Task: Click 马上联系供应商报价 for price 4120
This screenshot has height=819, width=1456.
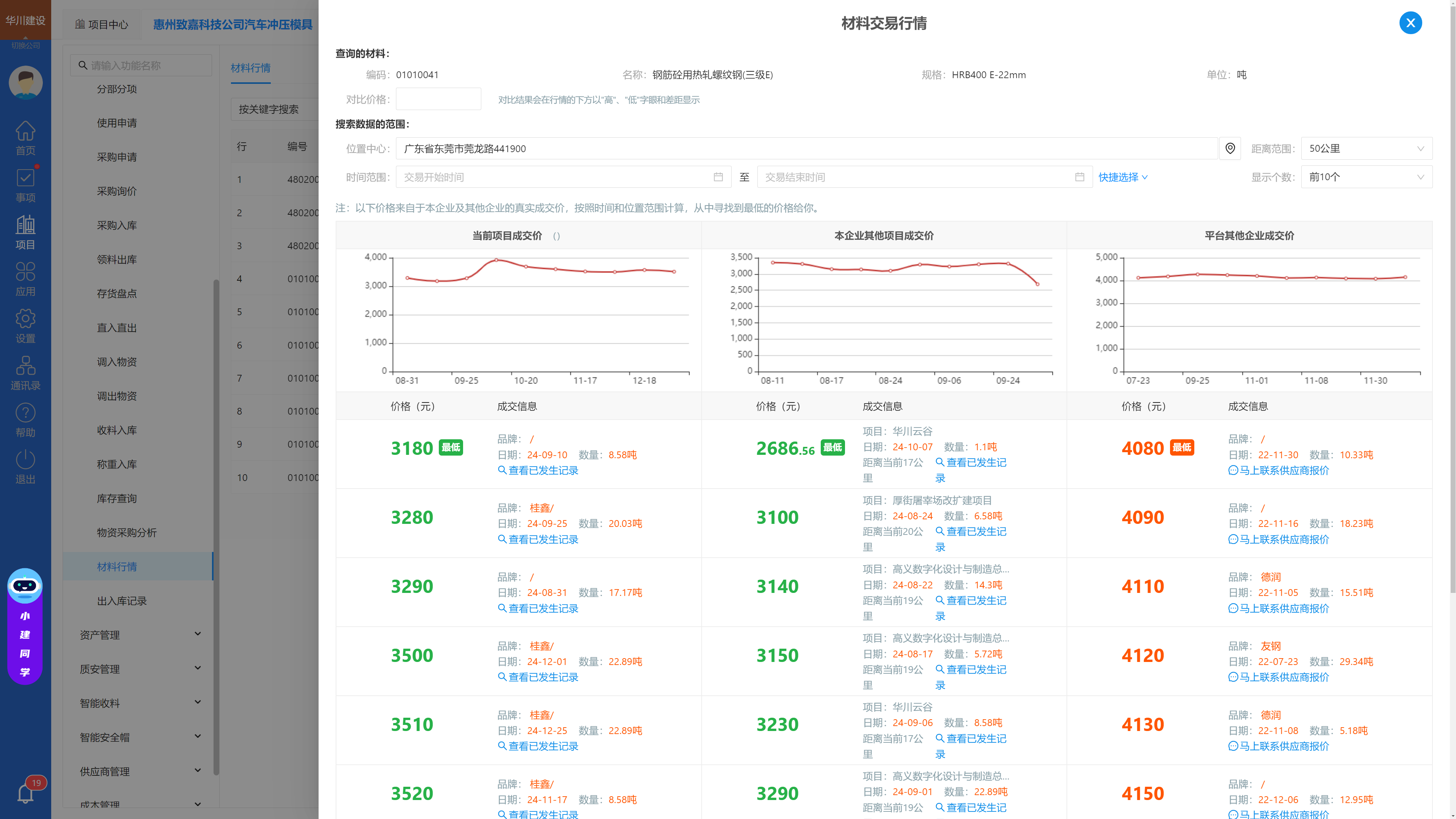Action: tap(1279, 677)
